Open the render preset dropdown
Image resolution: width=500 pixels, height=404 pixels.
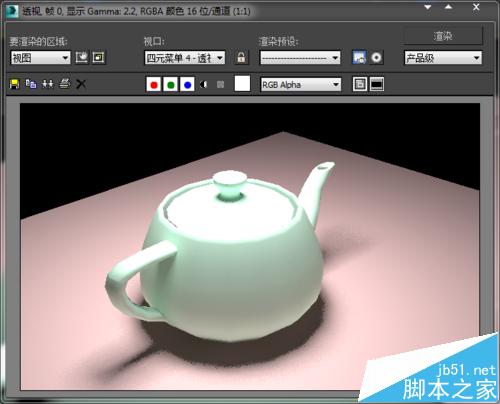pyautogui.click(x=300, y=58)
